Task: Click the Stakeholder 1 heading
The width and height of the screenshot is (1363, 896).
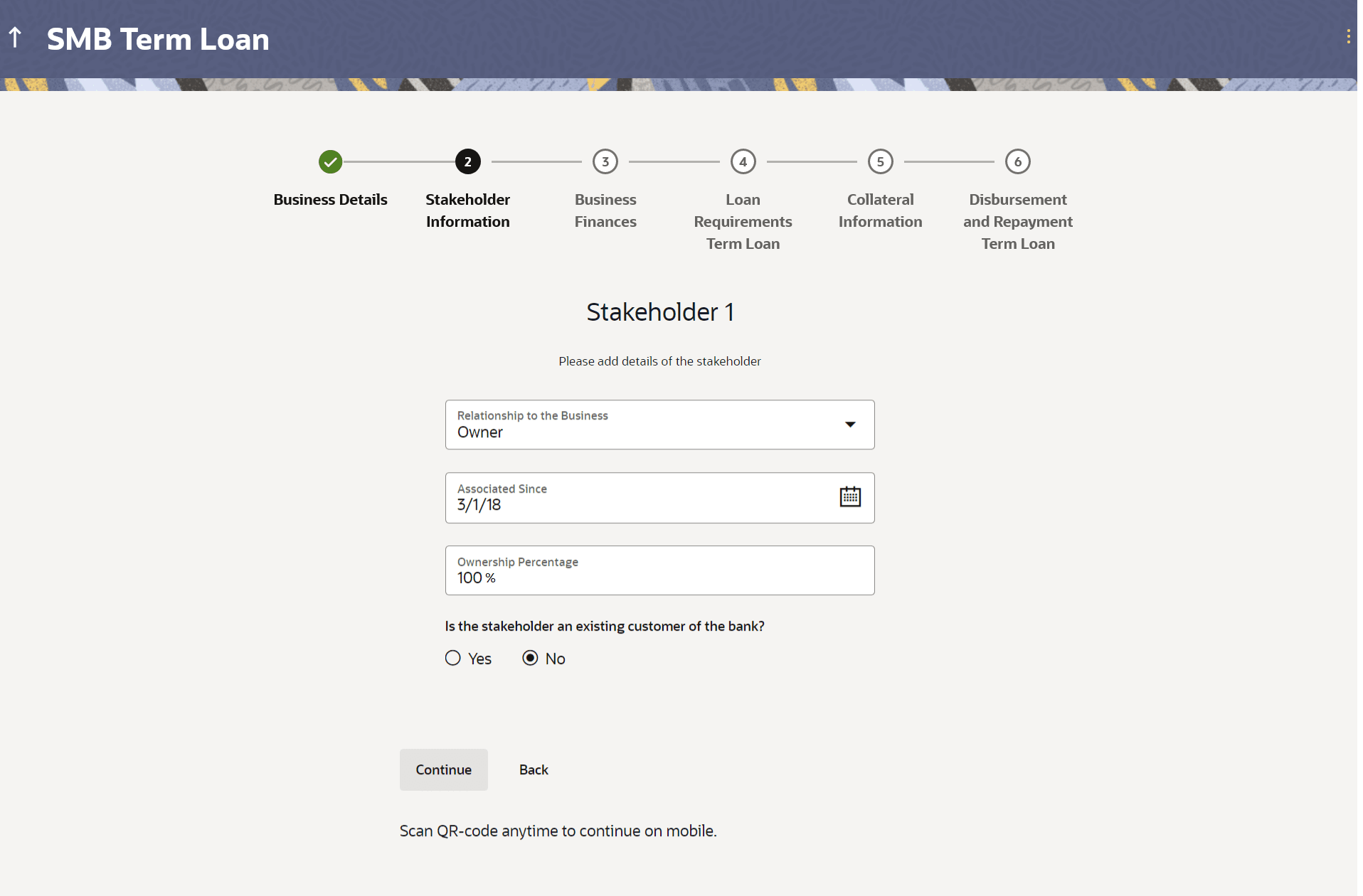Action: [x=659, y=312]
